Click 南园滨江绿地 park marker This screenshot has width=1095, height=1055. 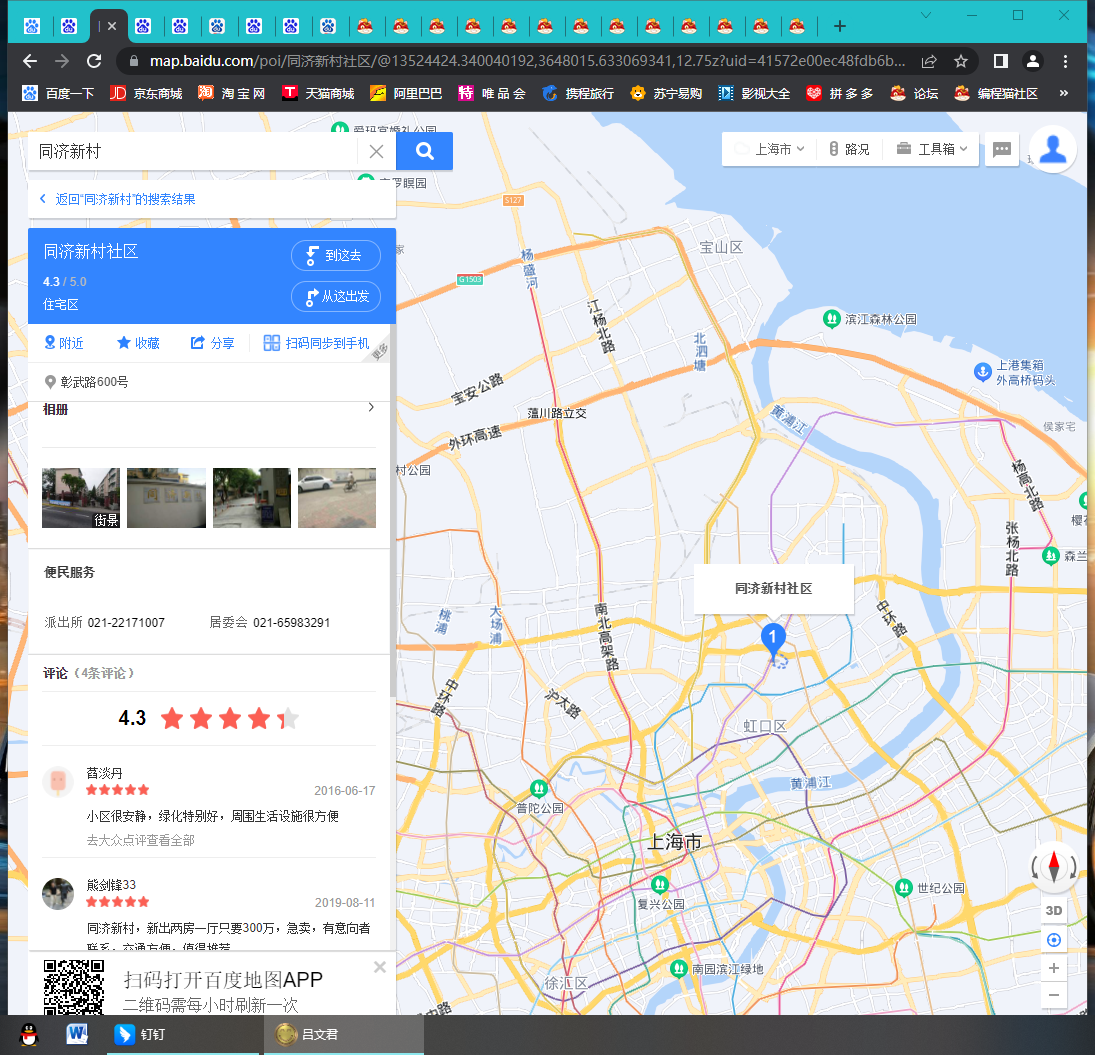679,968
